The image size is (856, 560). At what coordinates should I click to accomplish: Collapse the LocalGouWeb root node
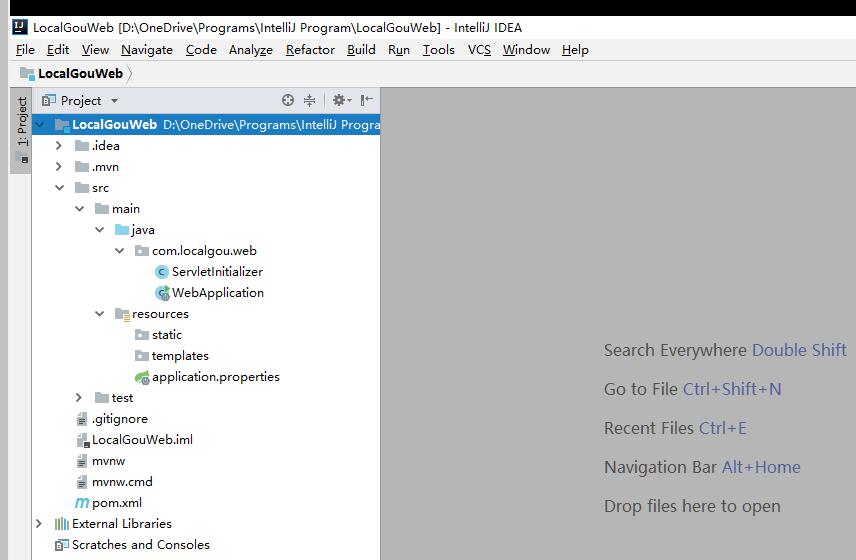coord(40,125)
